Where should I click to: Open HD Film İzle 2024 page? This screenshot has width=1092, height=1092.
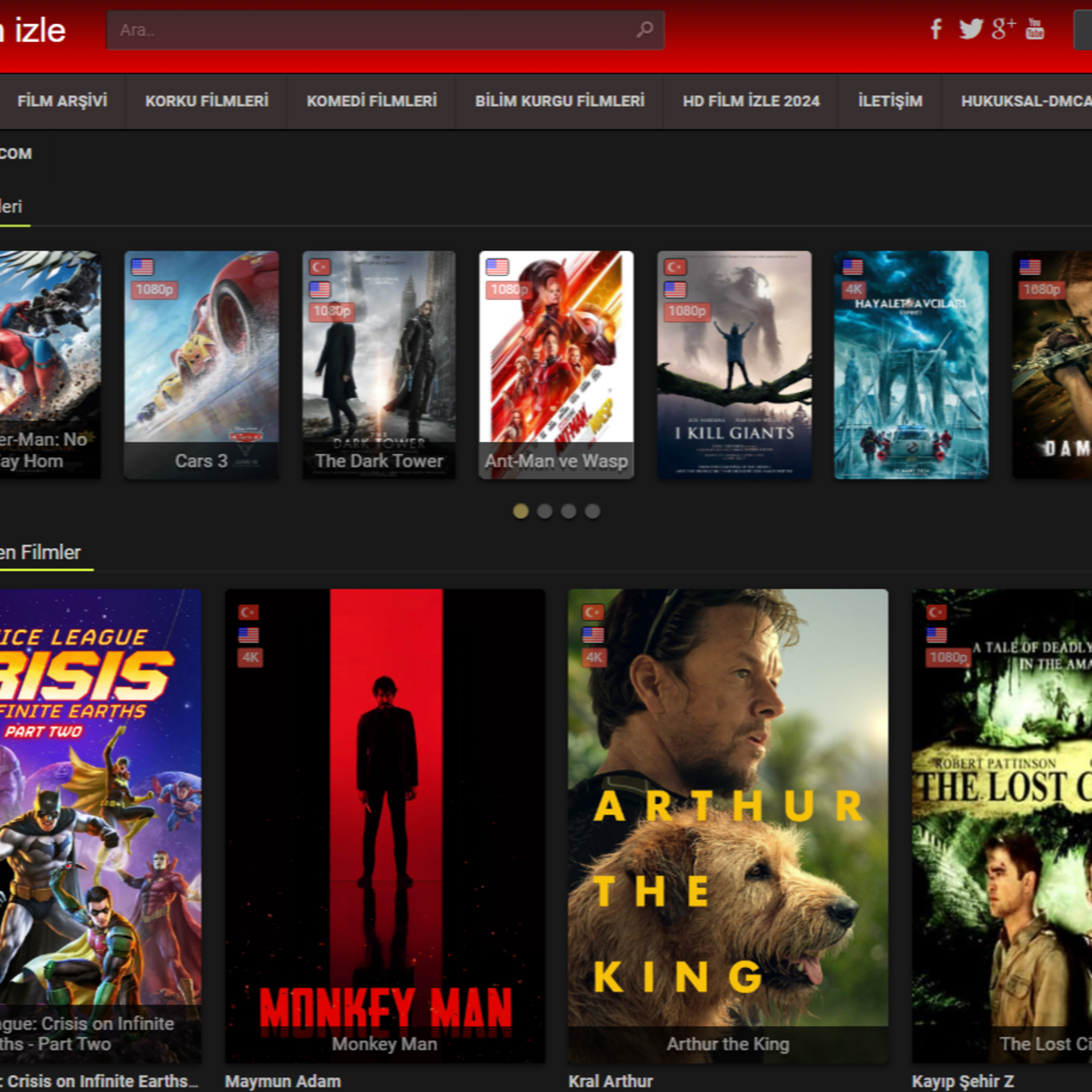click(751, 101)
